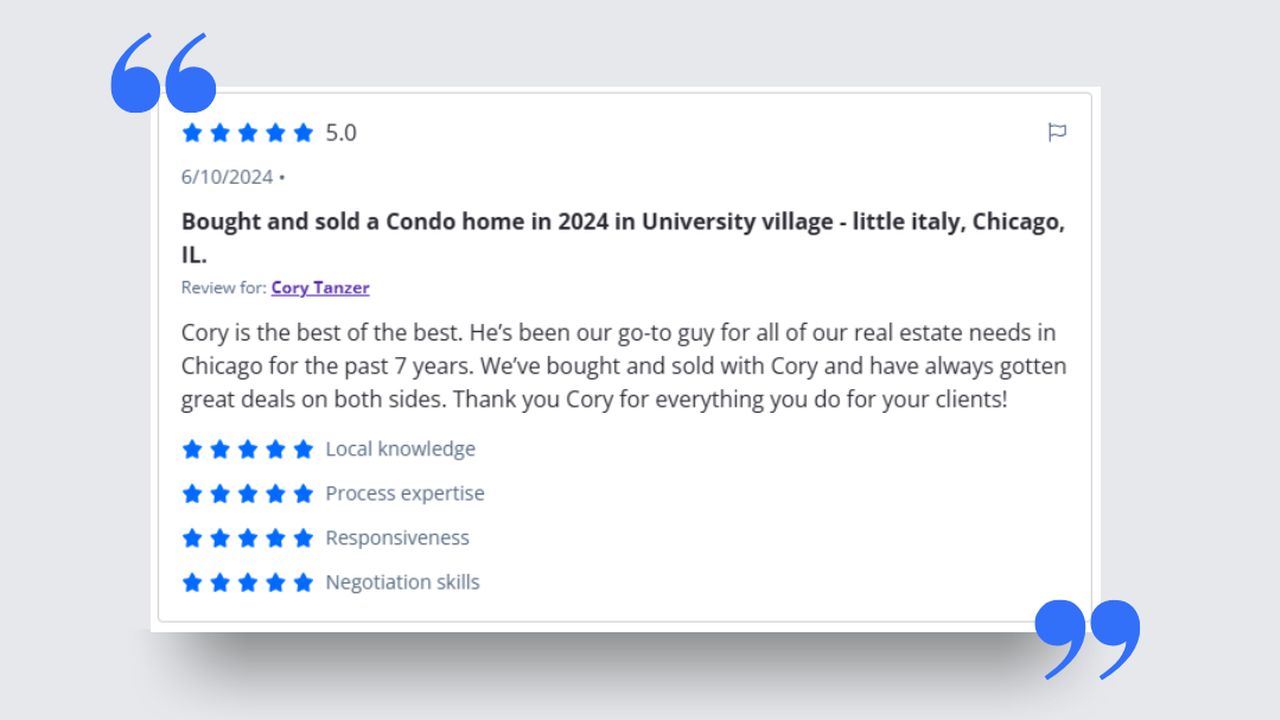Click the third overall rating star
1280x720 pixels.
(248, 133)
